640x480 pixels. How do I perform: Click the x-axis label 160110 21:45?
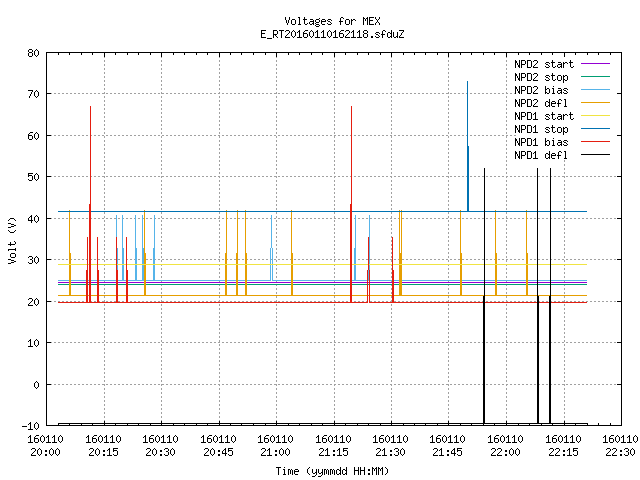tap(448, 446)
